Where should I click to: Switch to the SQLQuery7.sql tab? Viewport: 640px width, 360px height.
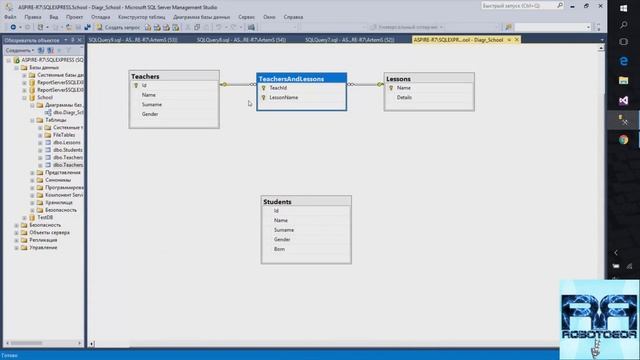[350, 40]
